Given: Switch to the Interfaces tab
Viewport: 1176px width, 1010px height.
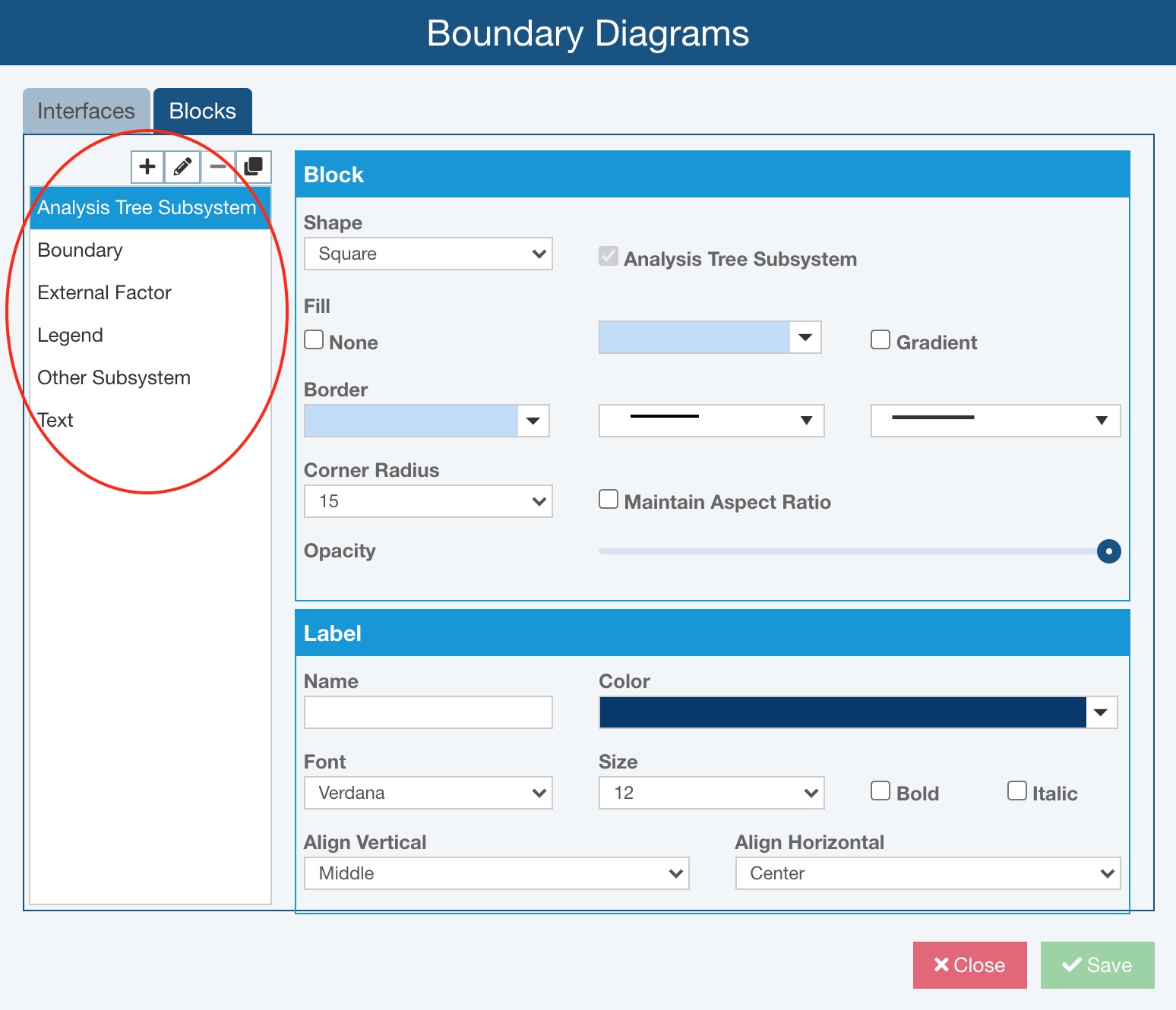Looking at the screenshot, I should pos(86,112).
